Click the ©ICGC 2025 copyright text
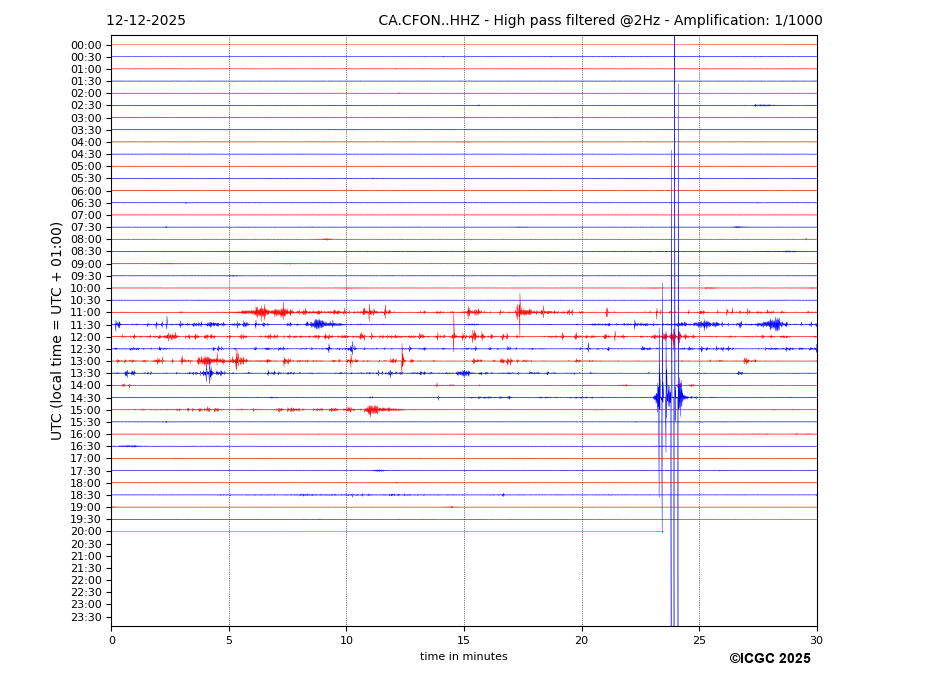Viewport: 927px width, 696px height. (769, 659)
